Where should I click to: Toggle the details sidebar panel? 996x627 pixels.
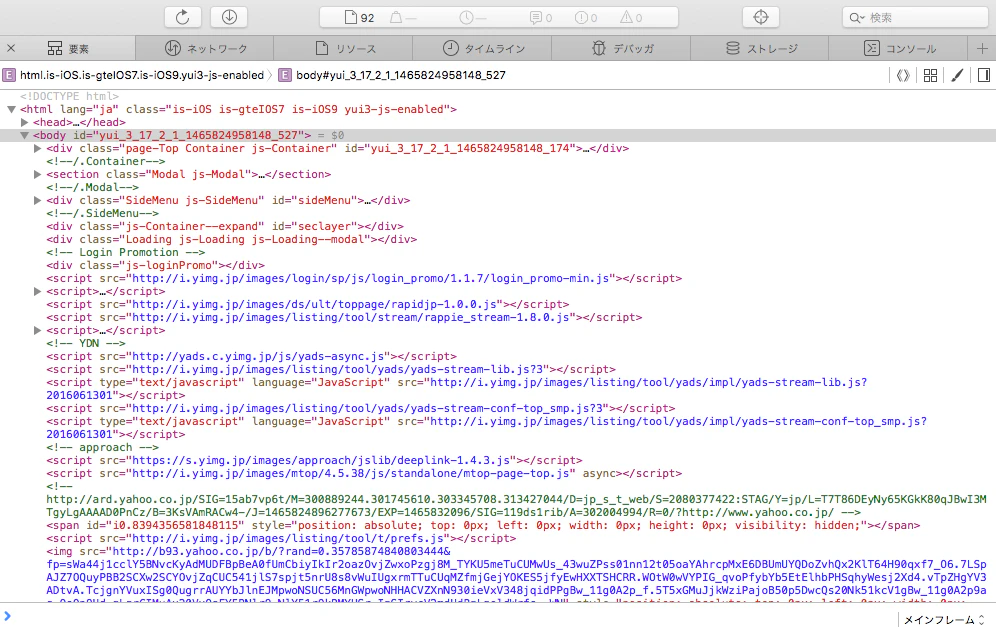tap(983, 76)
